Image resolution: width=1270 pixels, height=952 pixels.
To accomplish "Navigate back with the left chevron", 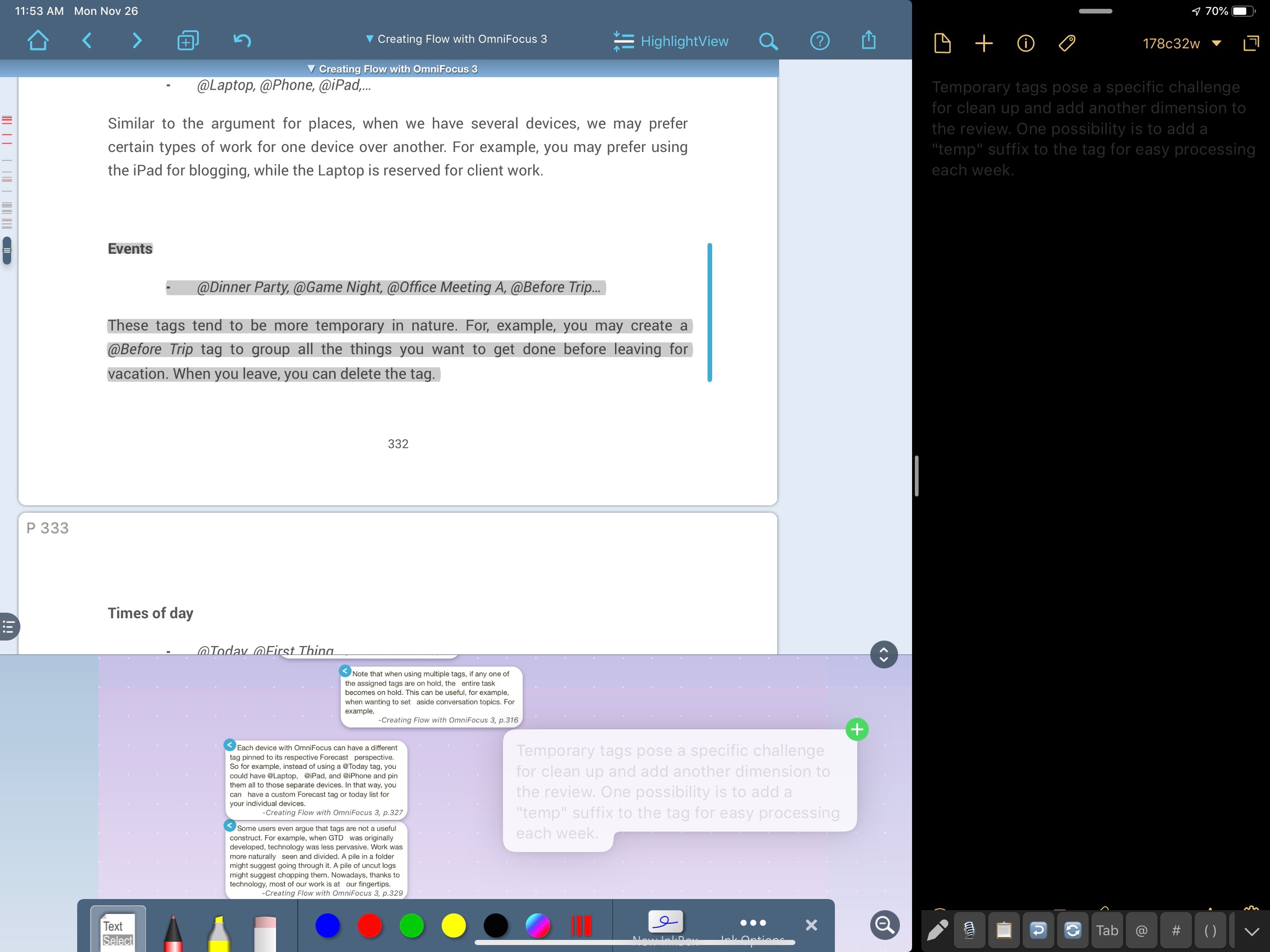I will tap(86, 41).
